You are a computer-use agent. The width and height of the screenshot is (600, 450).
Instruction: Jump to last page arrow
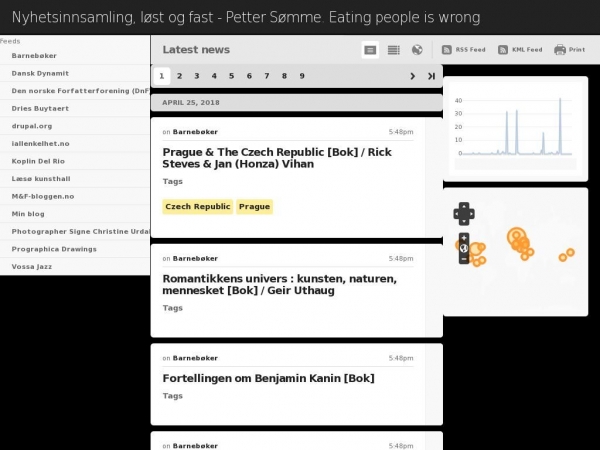coord(431,76)
